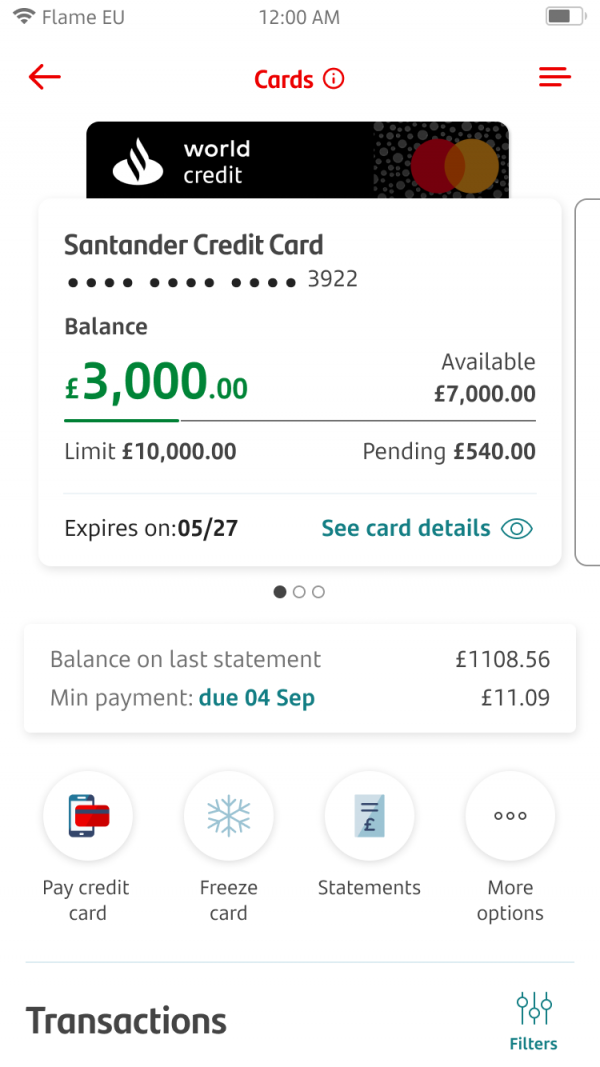Image resolution: width=600 pixels, height=1067 pixels.
Task: Tap the min payment due 04 Sep link
Action: tap(256, 698)
